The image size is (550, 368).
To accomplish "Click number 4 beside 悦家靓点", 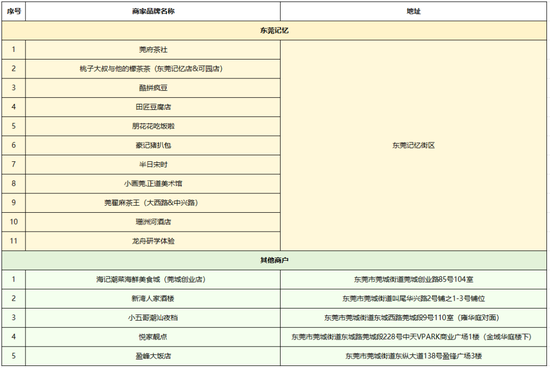I will pyautogui.click(x=14, y=337).
